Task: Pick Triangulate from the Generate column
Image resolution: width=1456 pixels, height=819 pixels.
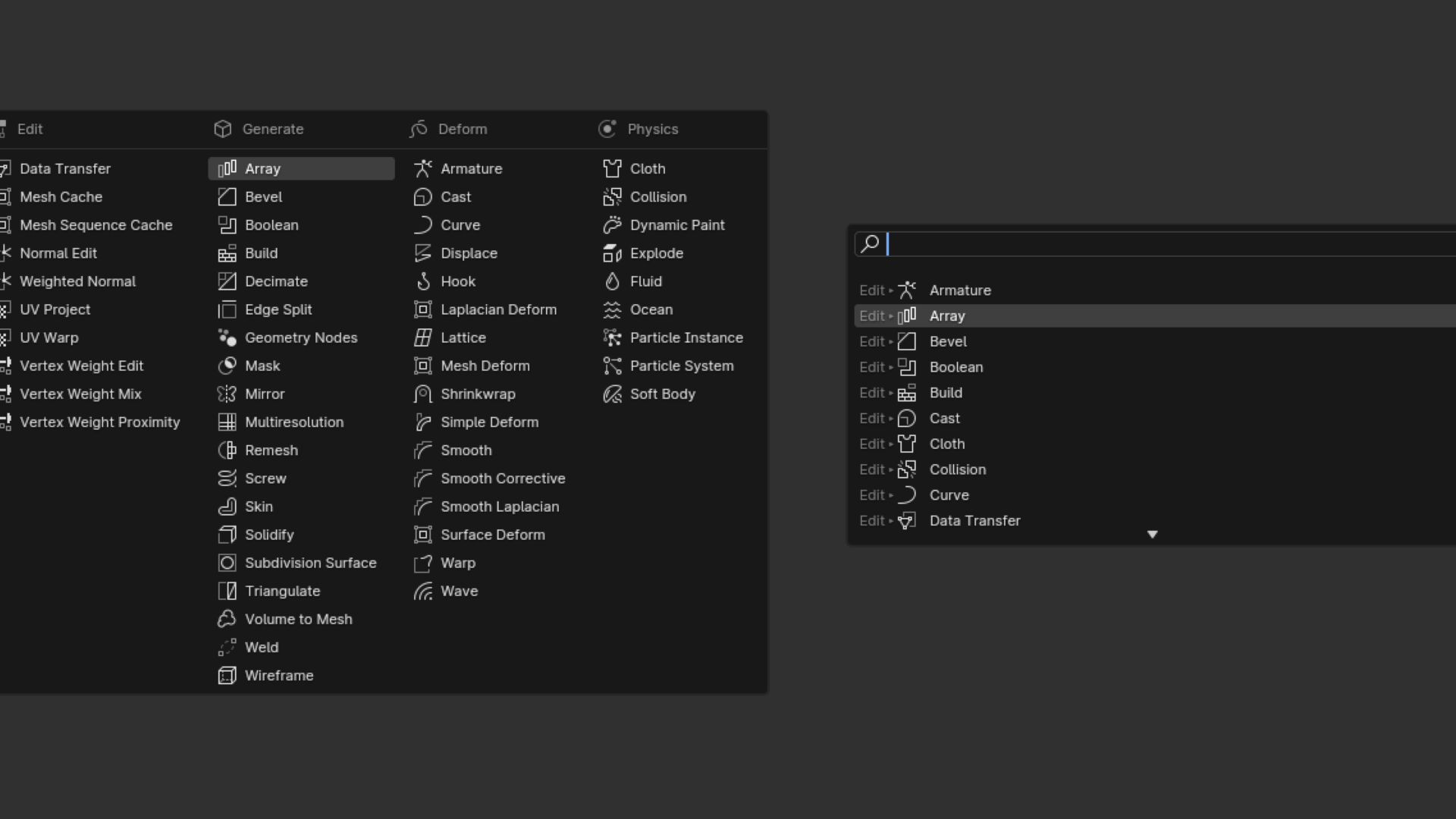Action: coord(301,591)
